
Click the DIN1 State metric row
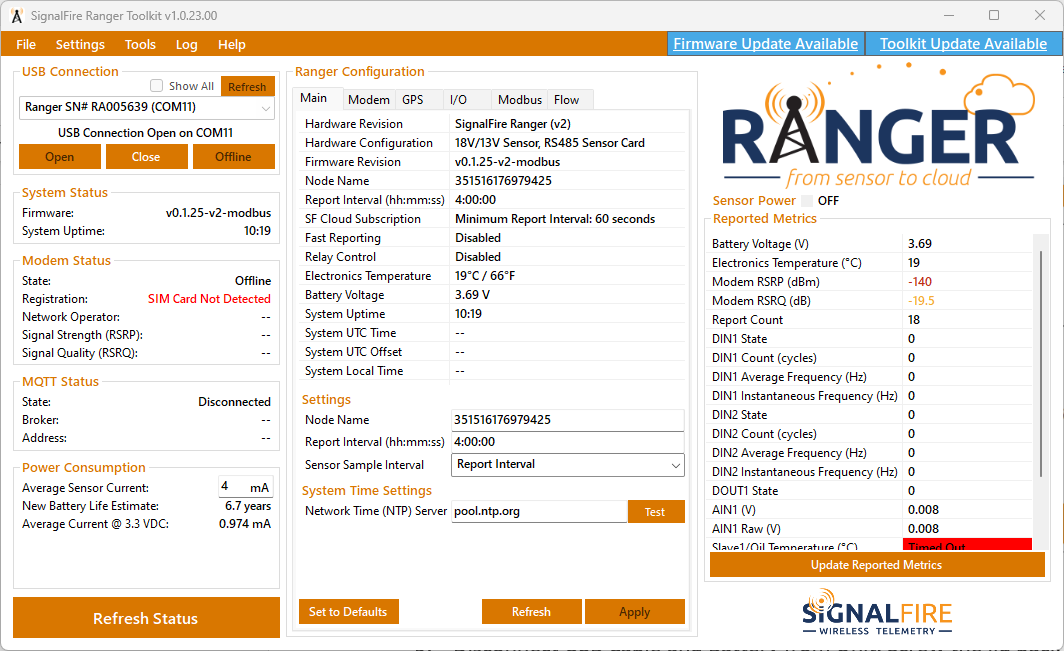tap(871, 339)
